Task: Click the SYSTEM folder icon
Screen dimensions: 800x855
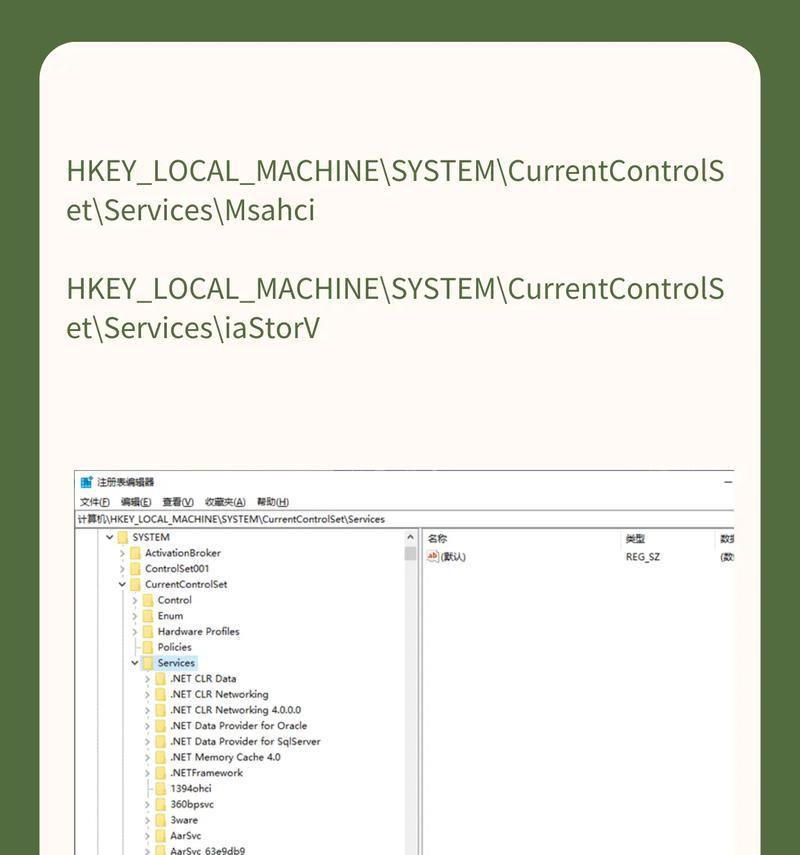Action: 122,537
